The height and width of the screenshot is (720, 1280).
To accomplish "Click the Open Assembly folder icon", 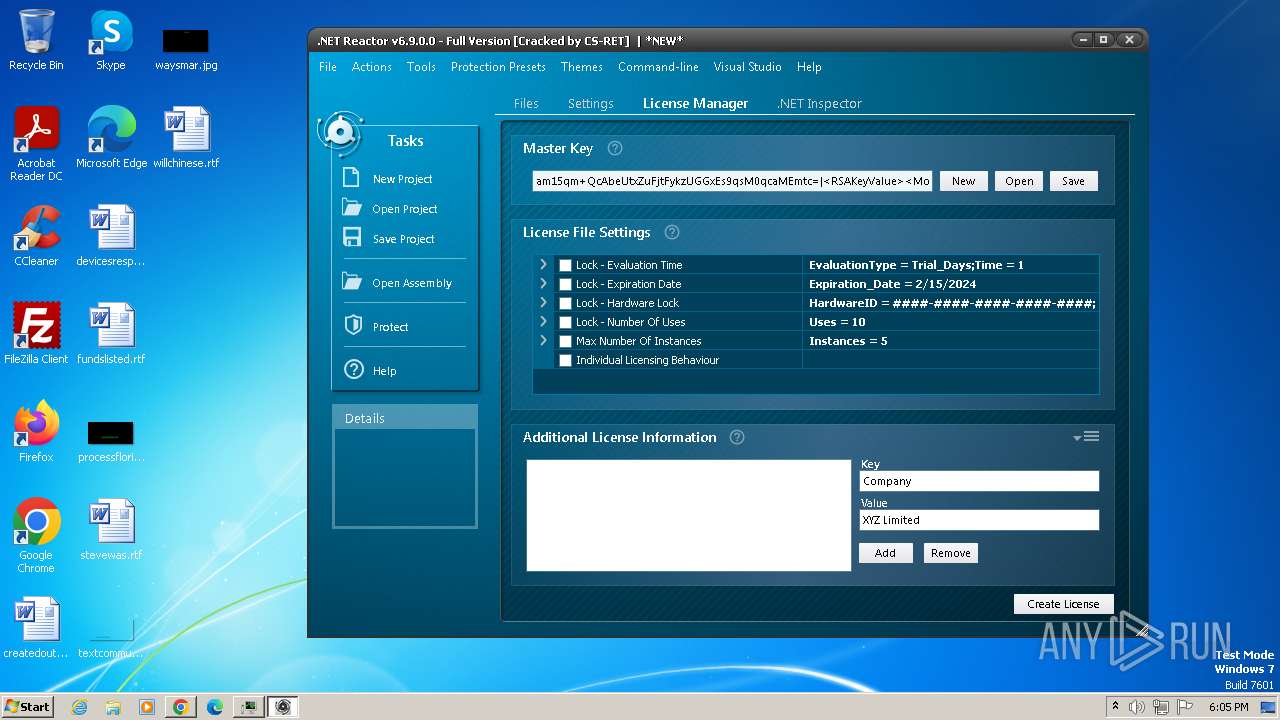I will [351, 282].
